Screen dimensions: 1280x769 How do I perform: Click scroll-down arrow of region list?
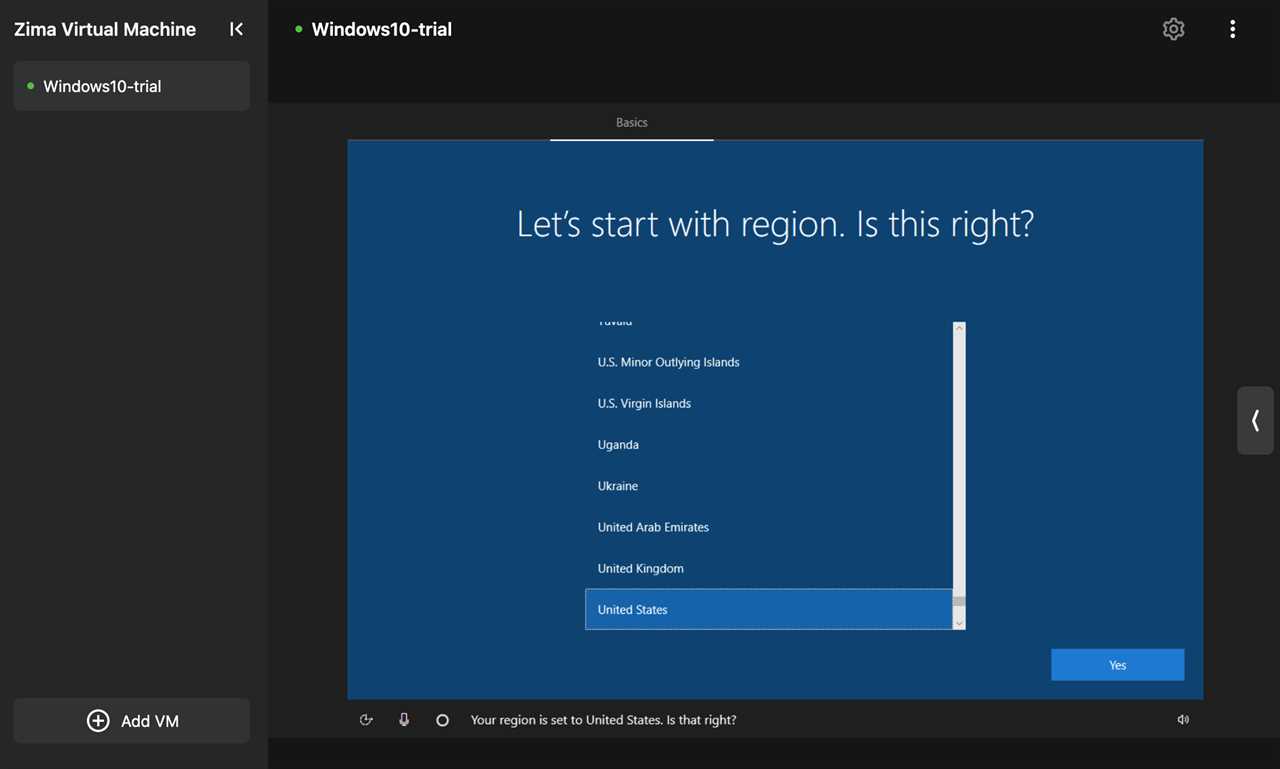click(x=959, y=623)
